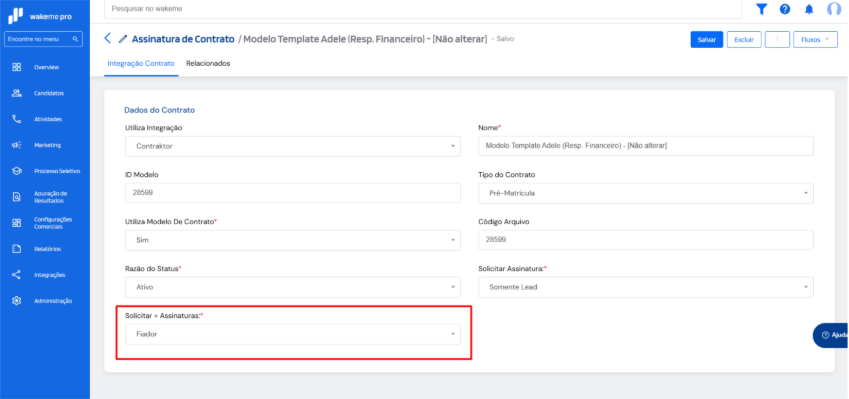Image resolution: width=849 pixels, height=399 pixels.
Task: Open Apuração de Resultados icon
Action: 17,197
